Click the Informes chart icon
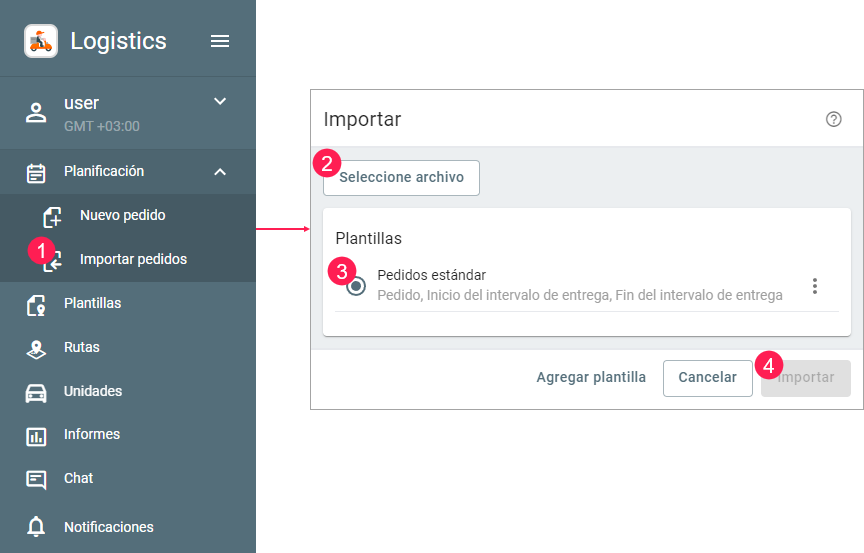The width and height of the screenshot is (864, 553). pyautogui.click(x=36, y=436)
